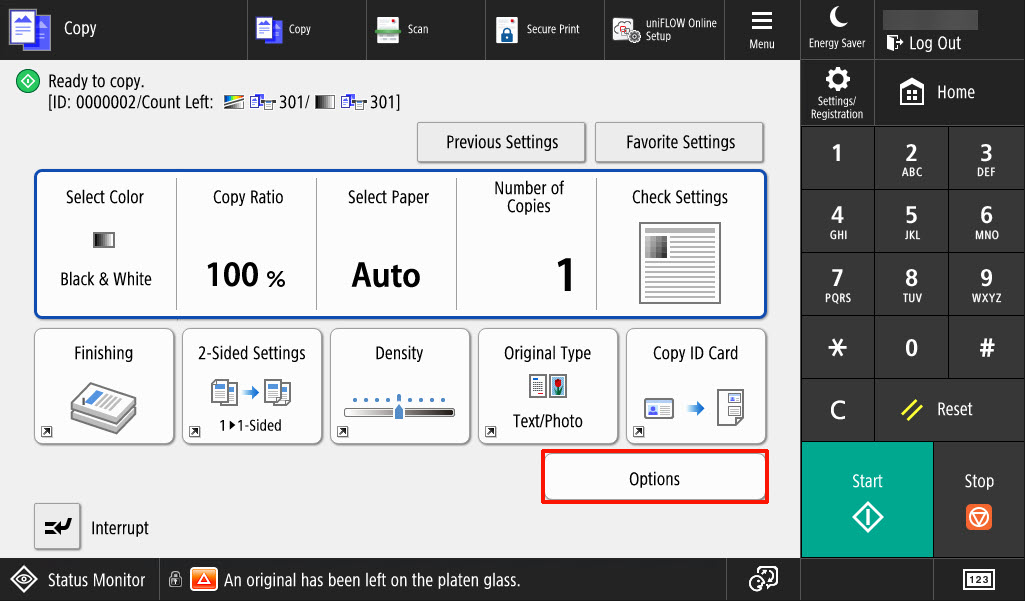Tap numeric key 3 DEF
The image size is (1025, 601).
(x=986, y=158)
